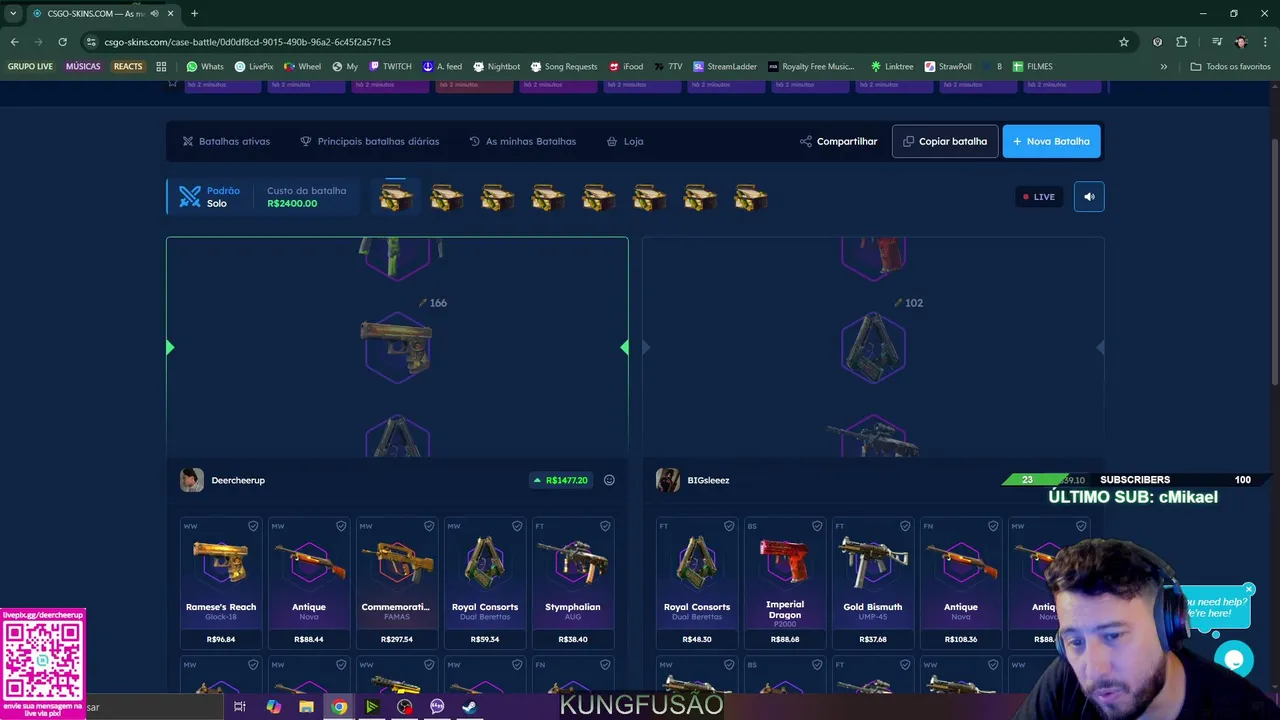The height and width of the screenshot is (720, 1280).
Task: Open the MÚSICAS bookmark folder
Action: (x=83, y=67)
